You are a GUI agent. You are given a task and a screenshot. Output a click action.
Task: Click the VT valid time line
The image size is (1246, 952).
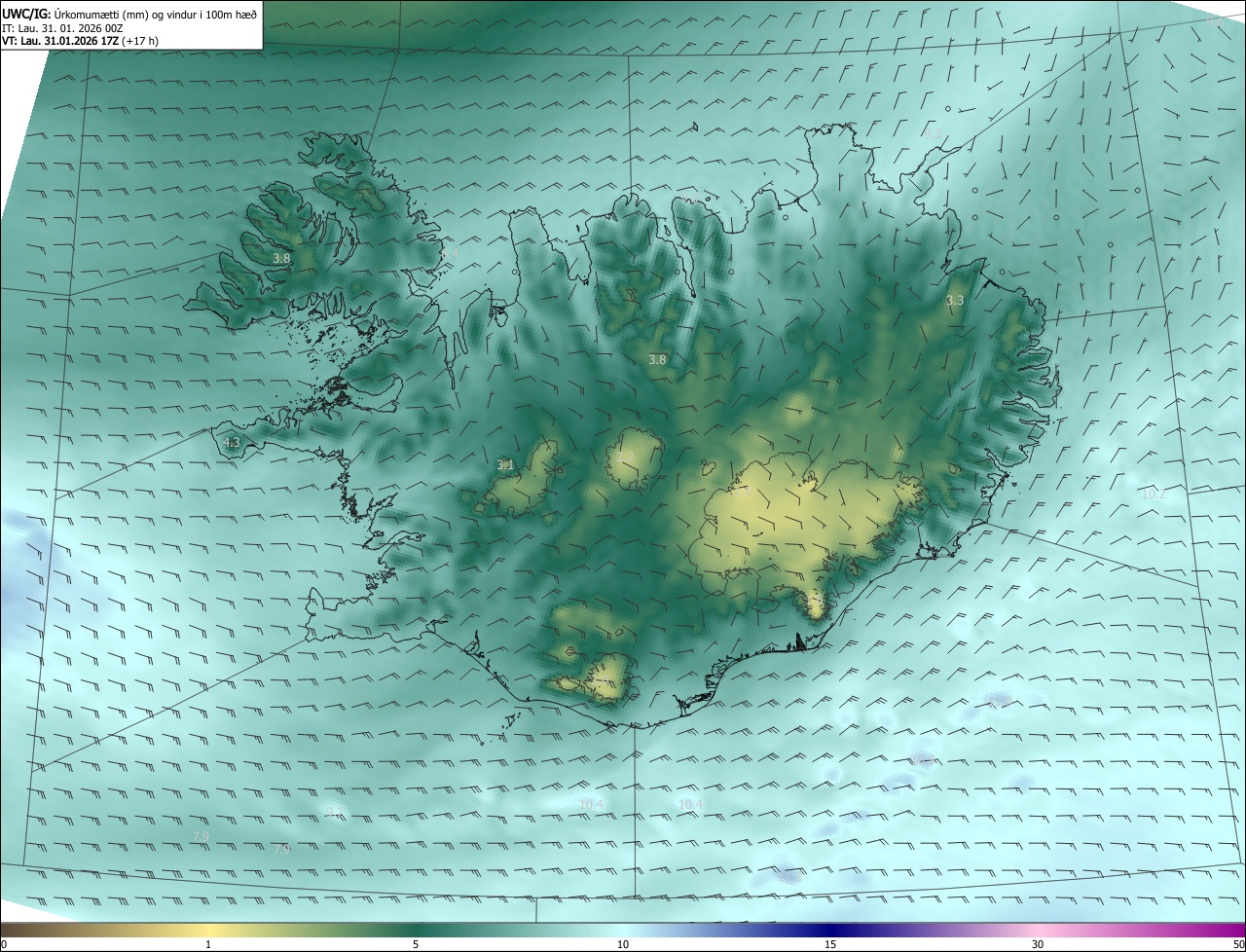point(82,40)
